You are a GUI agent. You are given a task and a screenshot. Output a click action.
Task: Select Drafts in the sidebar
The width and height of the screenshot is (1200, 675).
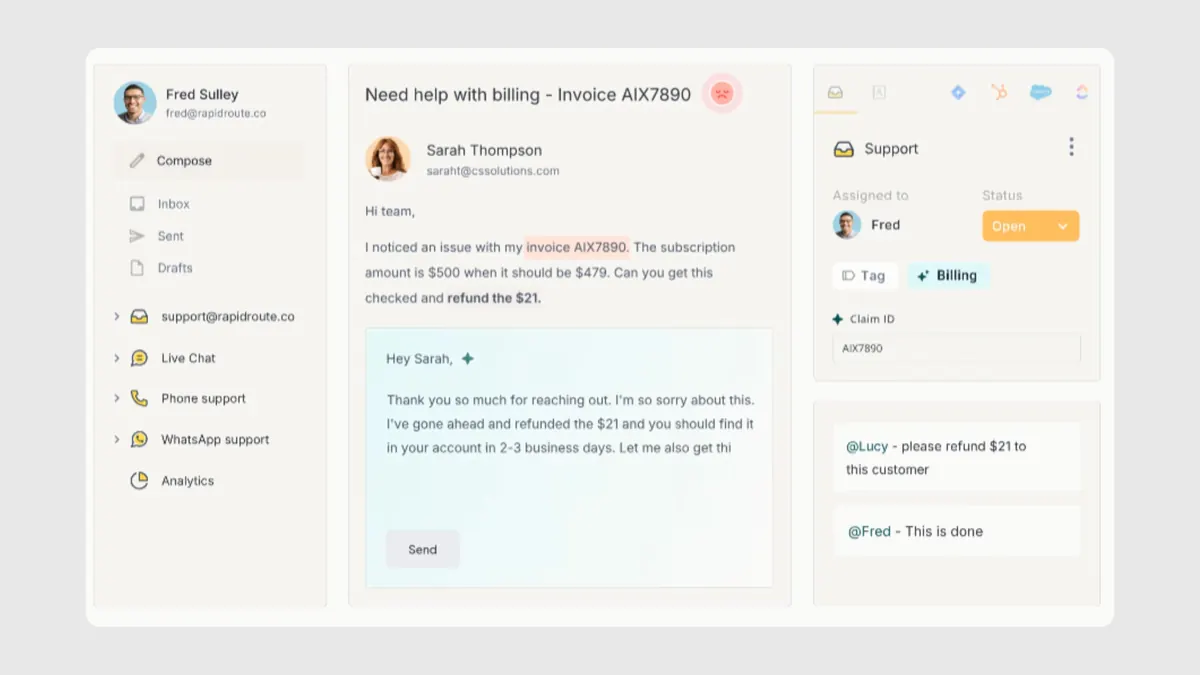(175, 268)
